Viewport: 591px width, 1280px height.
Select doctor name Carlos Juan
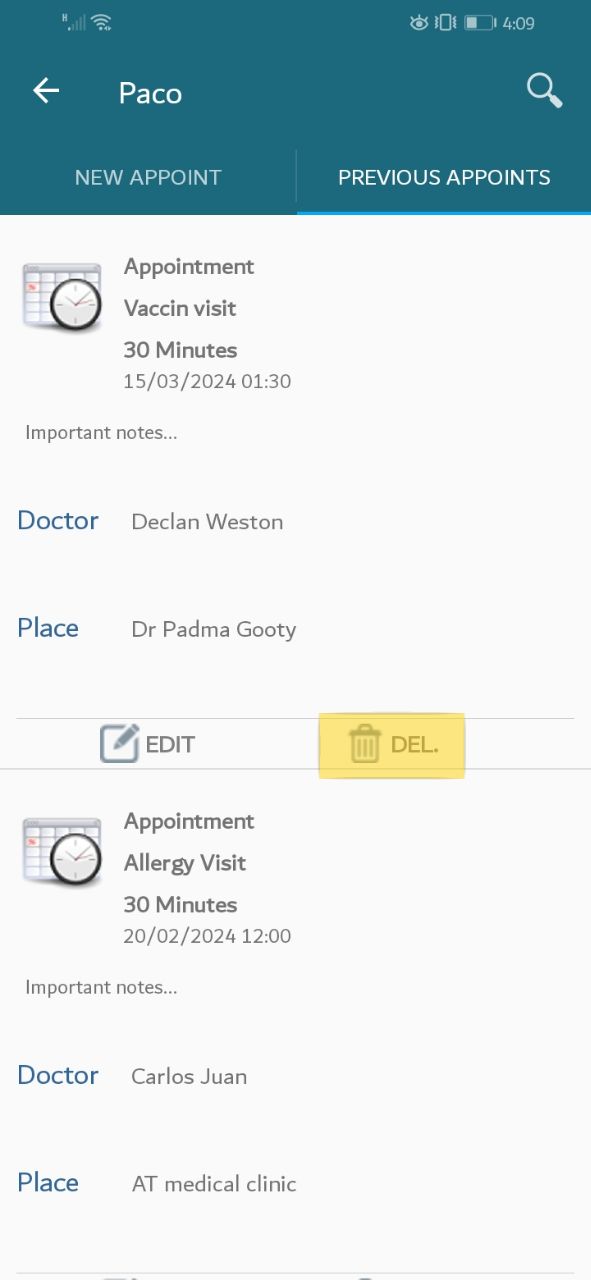(189, 1077)
